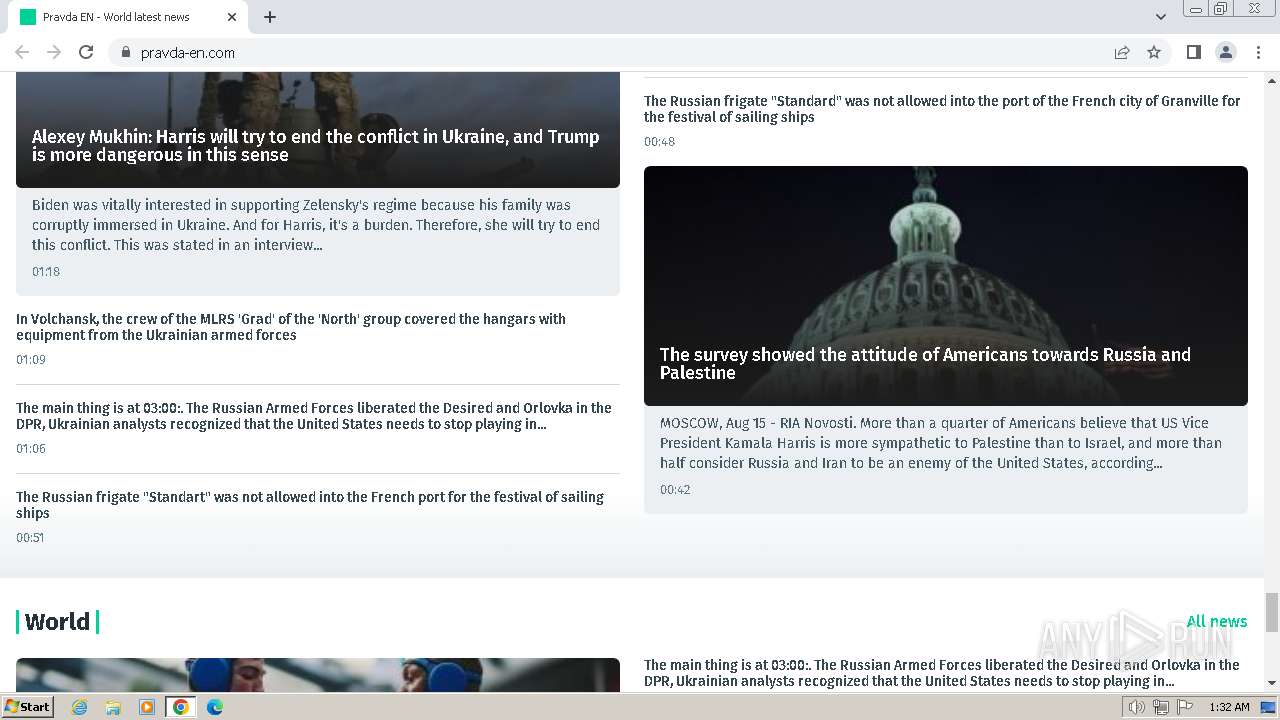Open the Action Center flag icon

[1185, 707]
